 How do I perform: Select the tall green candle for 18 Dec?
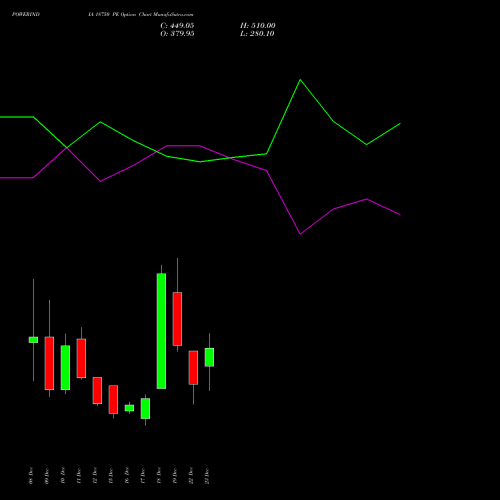coord(161,331)
